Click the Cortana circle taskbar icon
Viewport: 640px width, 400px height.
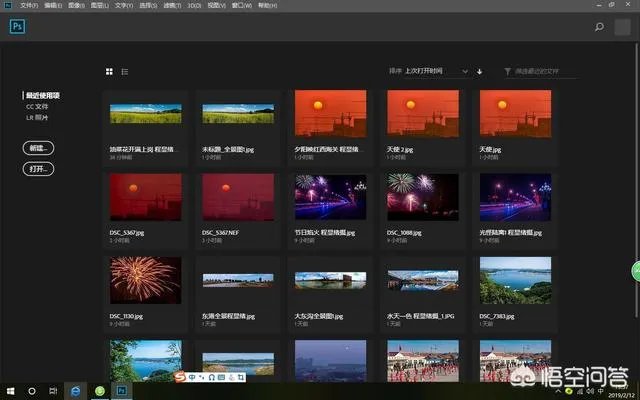(31, 391)
